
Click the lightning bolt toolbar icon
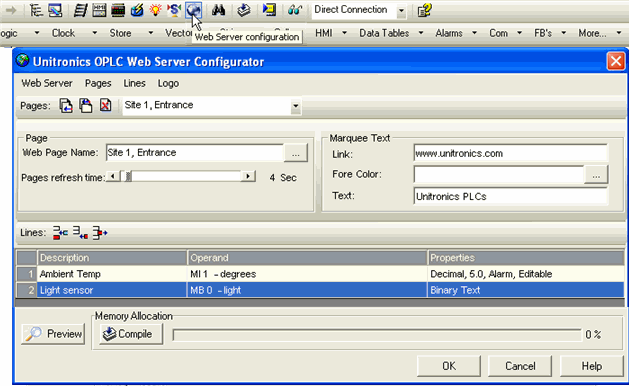tap(137, 10)
